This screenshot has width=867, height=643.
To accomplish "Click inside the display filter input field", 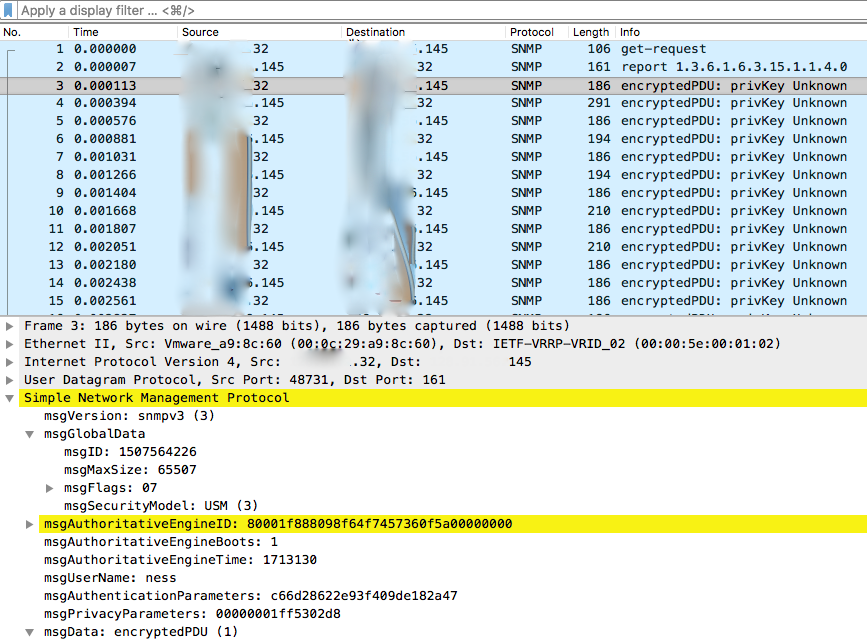I will (200, 11).
